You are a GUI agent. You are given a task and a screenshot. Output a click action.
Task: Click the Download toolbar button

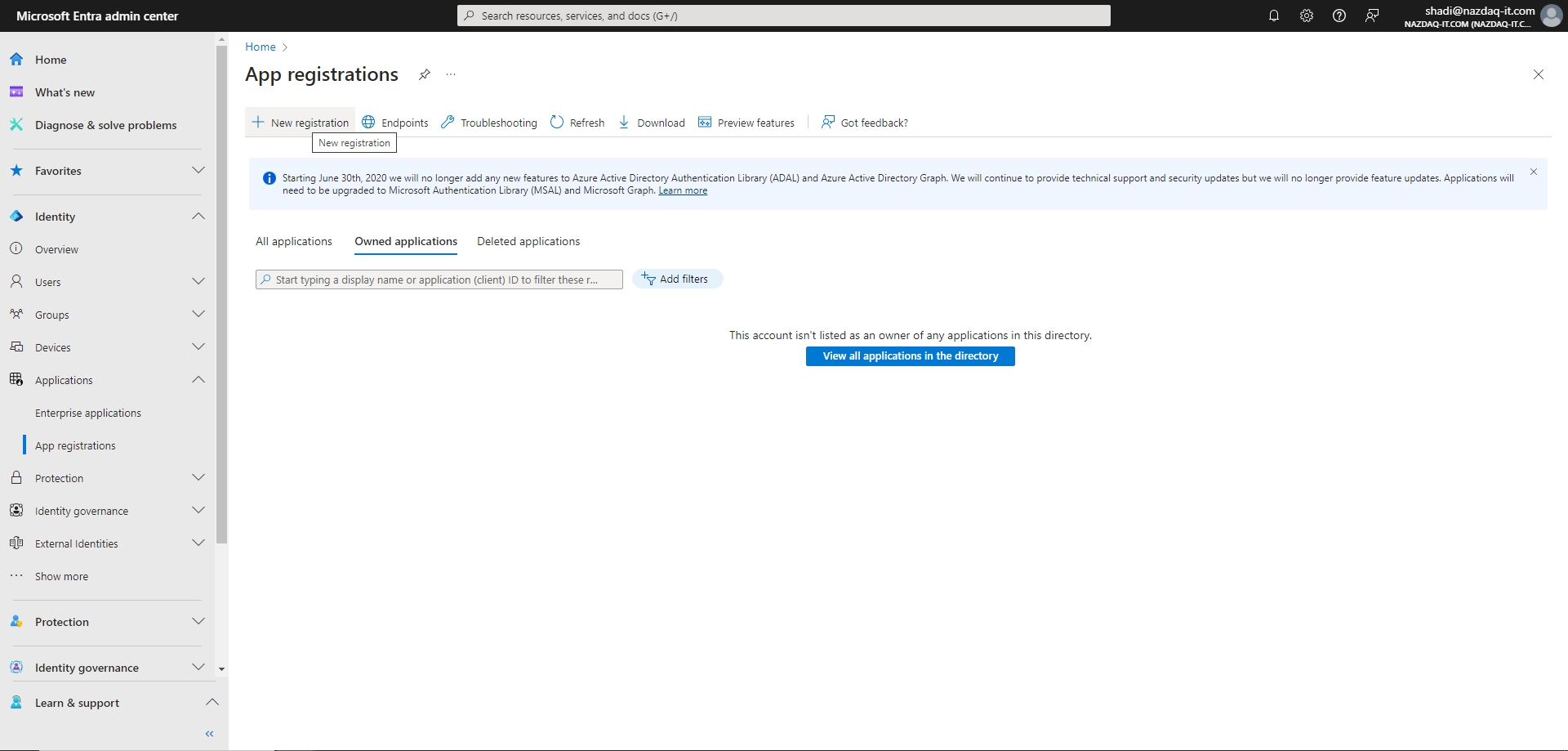coord(651,123)
